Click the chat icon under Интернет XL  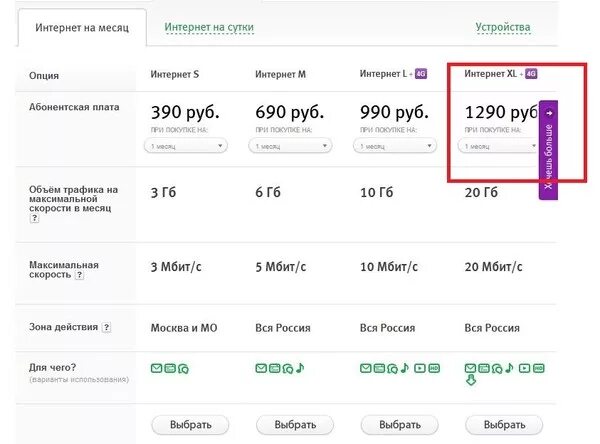497,369
